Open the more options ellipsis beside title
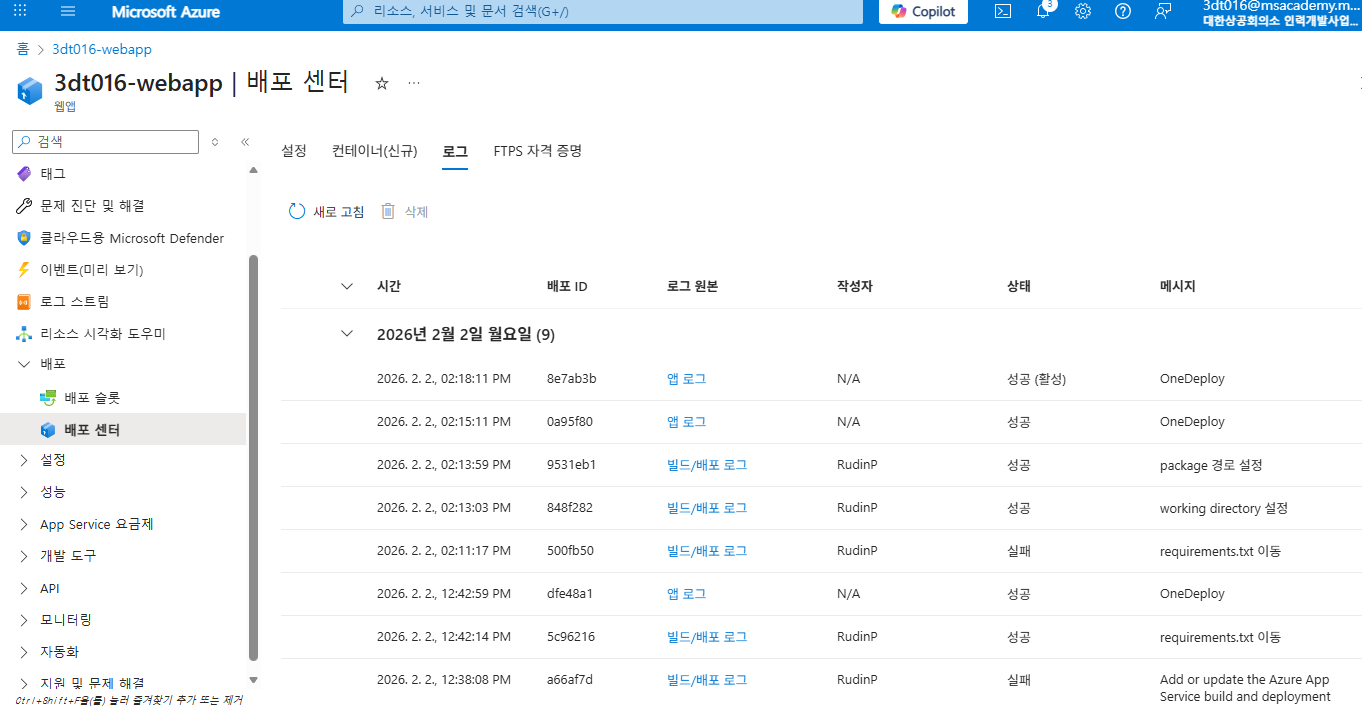The image size is (1362, 706). point(413,83)
